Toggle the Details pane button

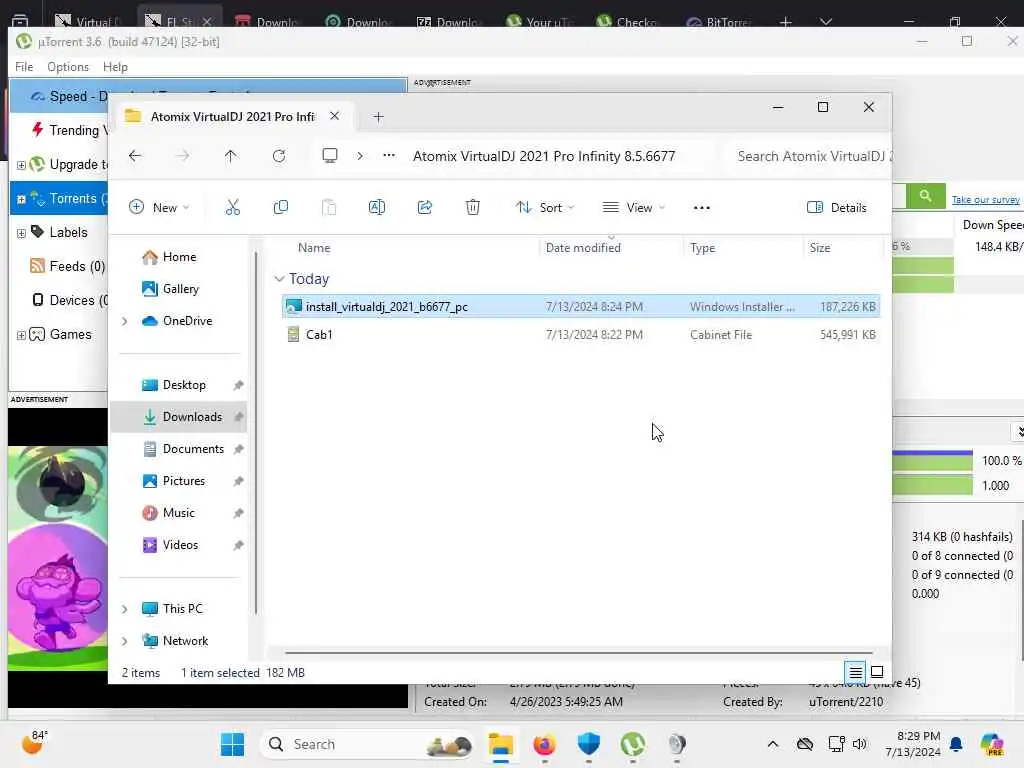837,208
